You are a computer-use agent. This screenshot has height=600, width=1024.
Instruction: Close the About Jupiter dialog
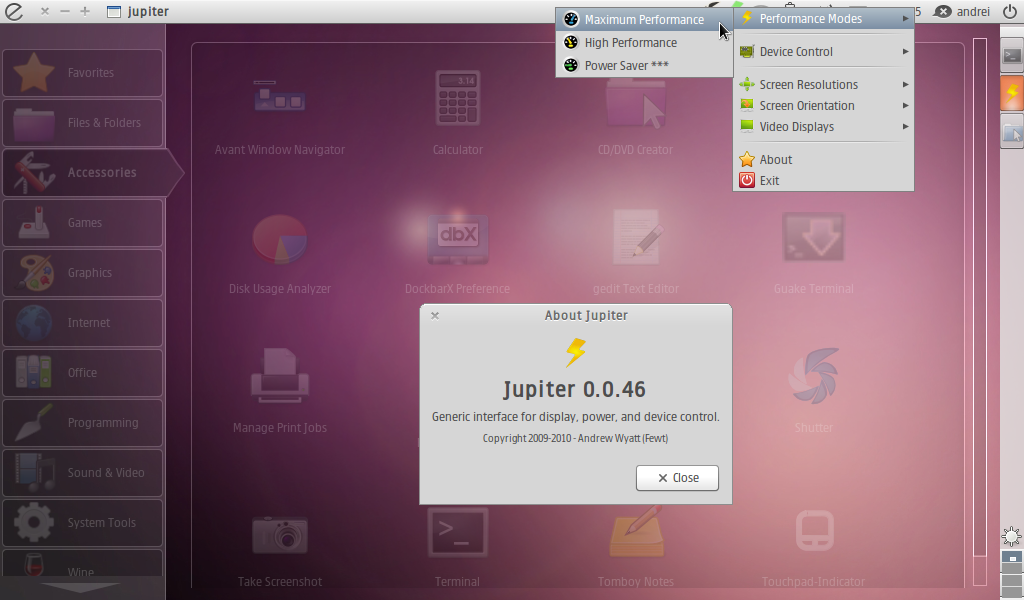pyautogui.click(x=677, y=478)
